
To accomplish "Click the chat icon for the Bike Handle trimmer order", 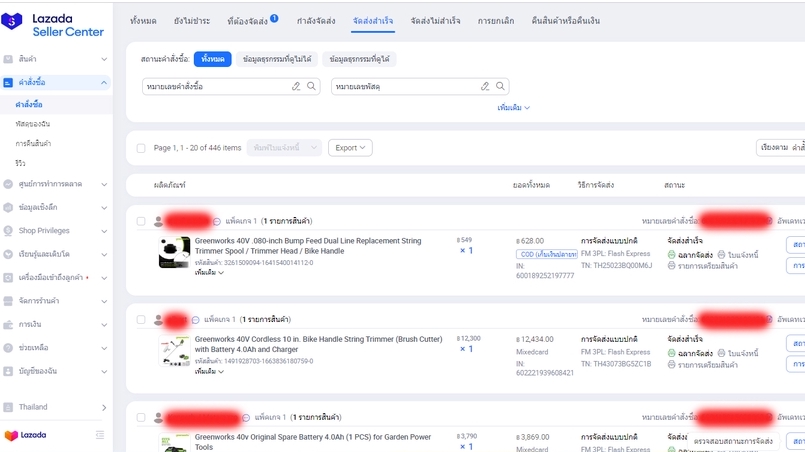I will pyautogui.click(x=196, y=320).
